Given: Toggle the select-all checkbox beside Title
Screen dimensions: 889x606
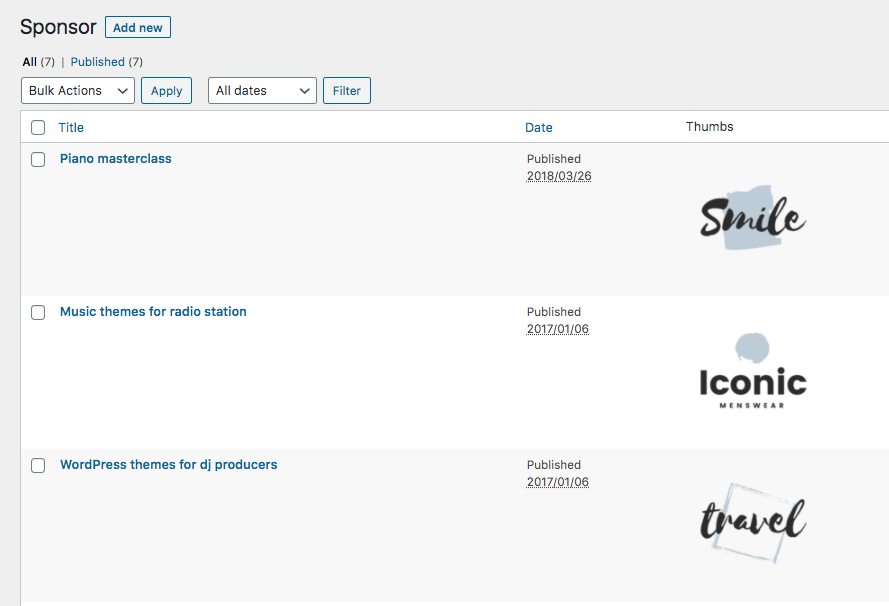Looking at the screenshot, I should point(38,128).
